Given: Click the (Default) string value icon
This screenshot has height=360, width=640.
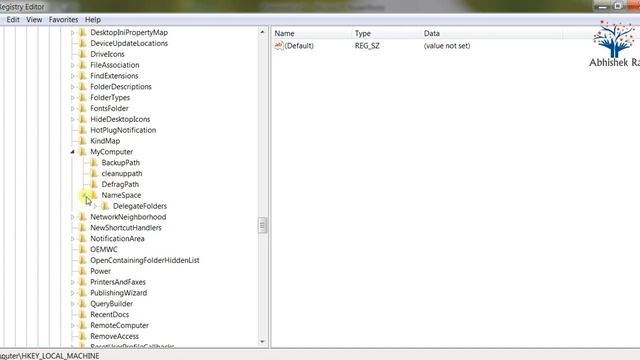Looking at the screenshot, I should pos(279,45).
